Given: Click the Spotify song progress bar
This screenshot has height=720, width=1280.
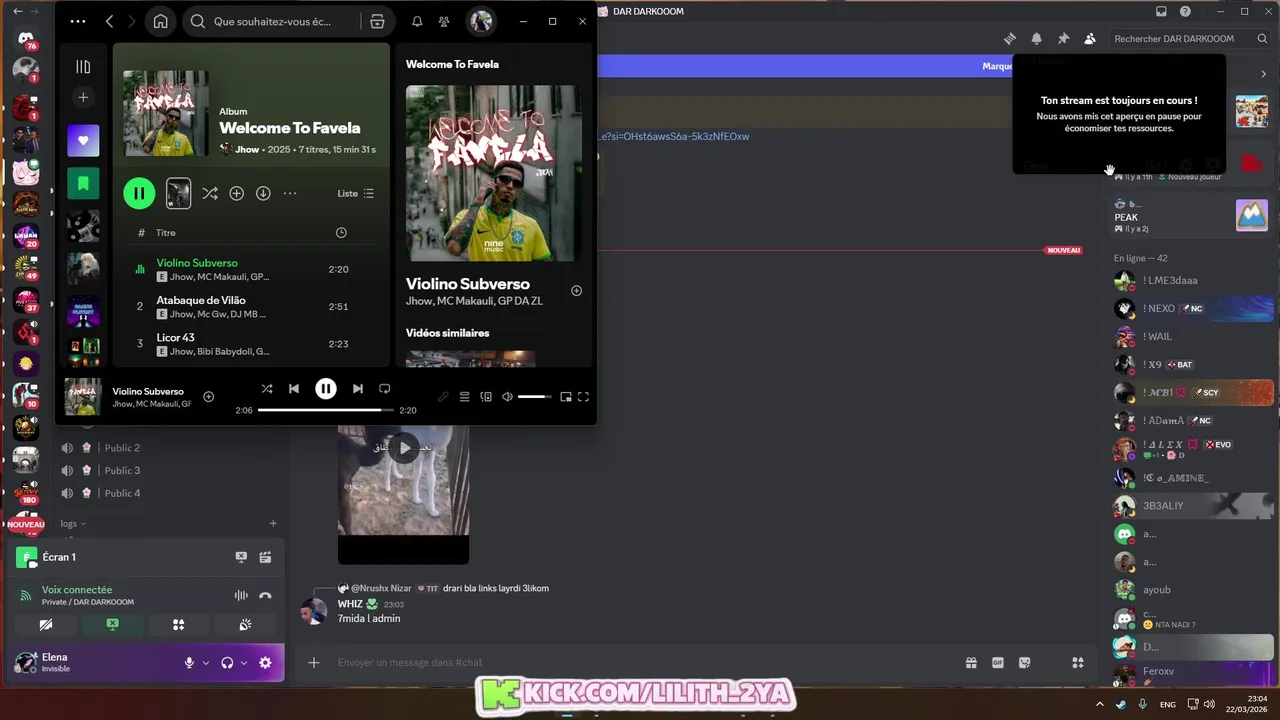Looking at the screenshot, I should (x=325, y=410).
